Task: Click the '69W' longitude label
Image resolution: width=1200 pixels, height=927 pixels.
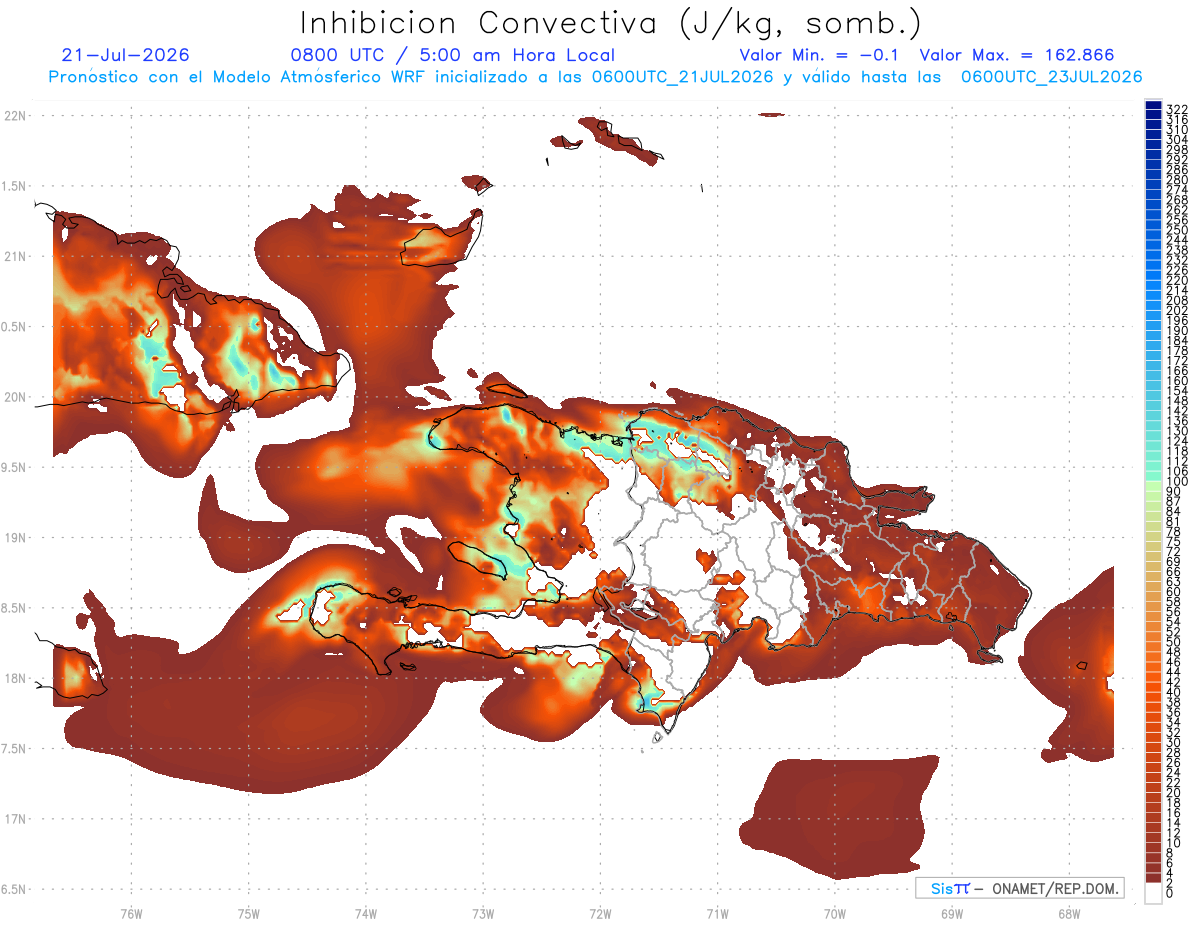Action: click(x=951, y=914)
